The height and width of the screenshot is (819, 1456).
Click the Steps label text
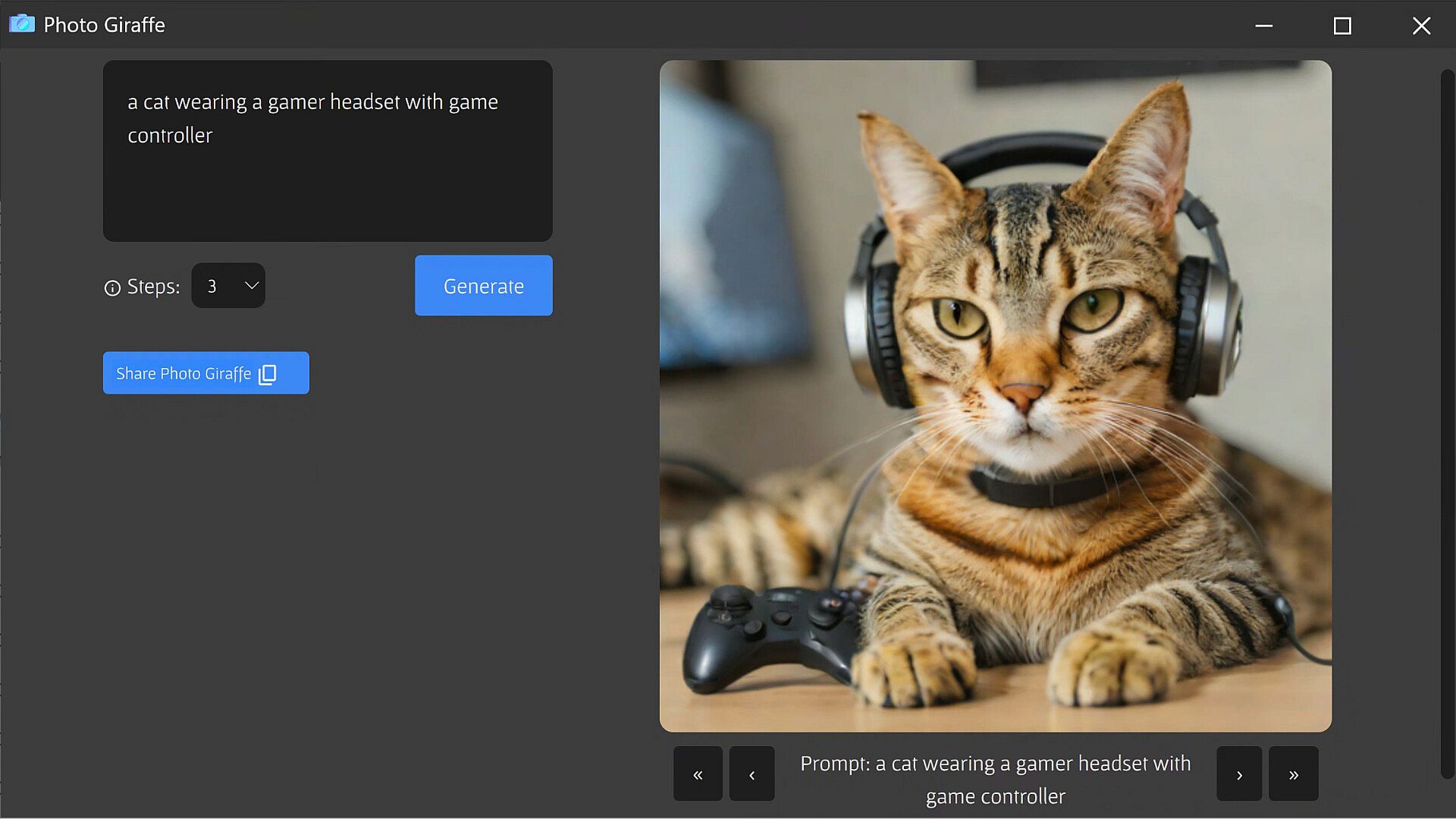[x=153, y=287]
